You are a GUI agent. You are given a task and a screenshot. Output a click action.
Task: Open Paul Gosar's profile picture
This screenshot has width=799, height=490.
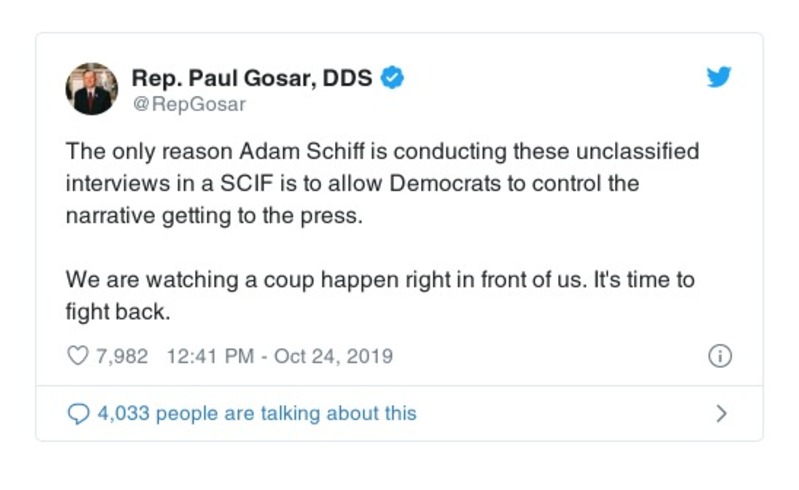91,89
